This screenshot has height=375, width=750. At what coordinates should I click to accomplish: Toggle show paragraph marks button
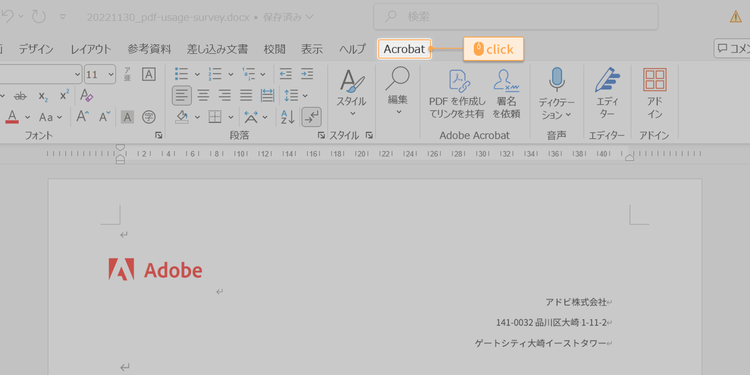point(312,117)
